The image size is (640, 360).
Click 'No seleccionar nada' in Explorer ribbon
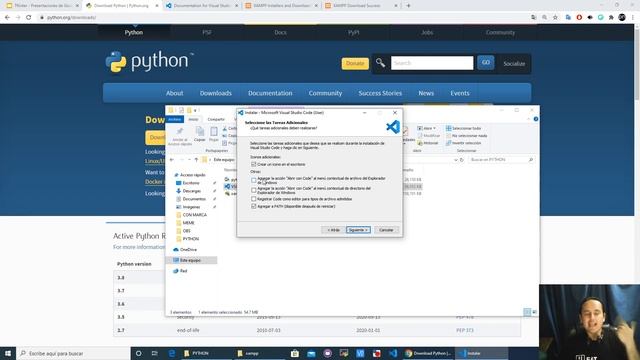[x=466, y=136]
